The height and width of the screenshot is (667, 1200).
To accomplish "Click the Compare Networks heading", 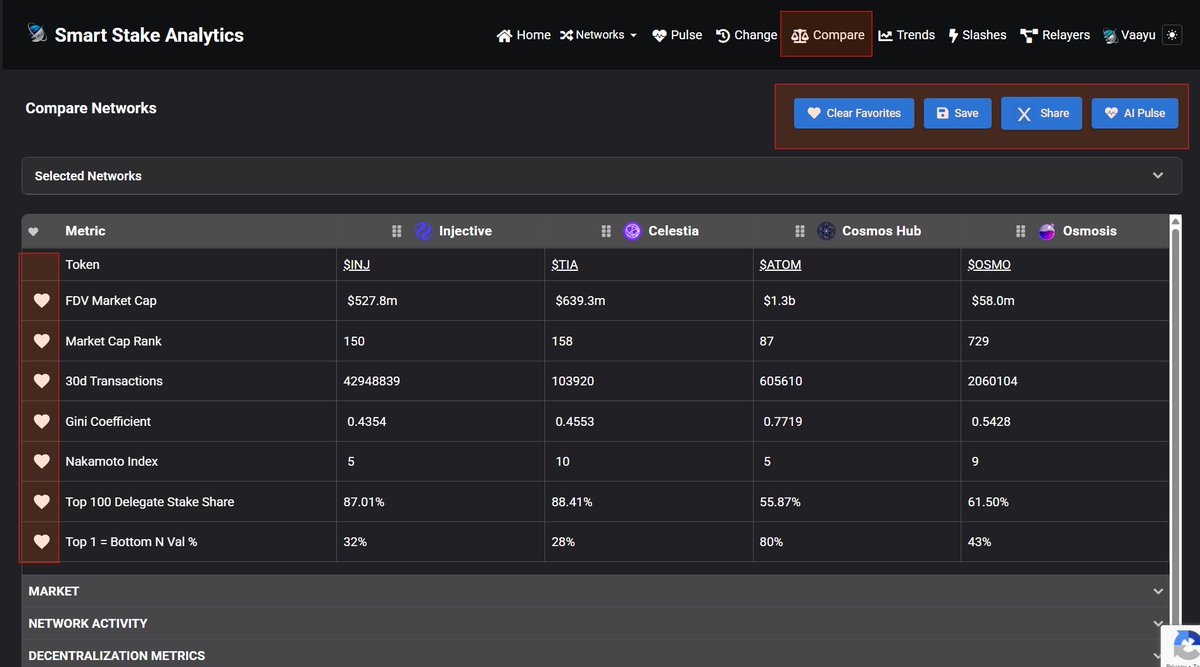I will pyautogui.click(x=91, y=108).
